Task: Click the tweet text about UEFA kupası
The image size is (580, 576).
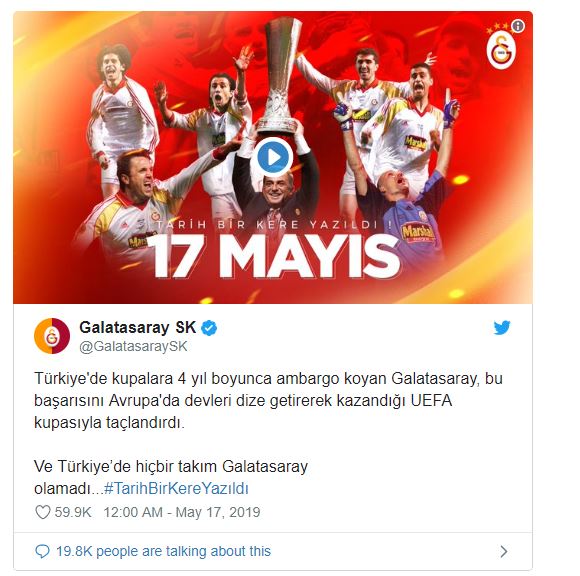Action: 268,401
